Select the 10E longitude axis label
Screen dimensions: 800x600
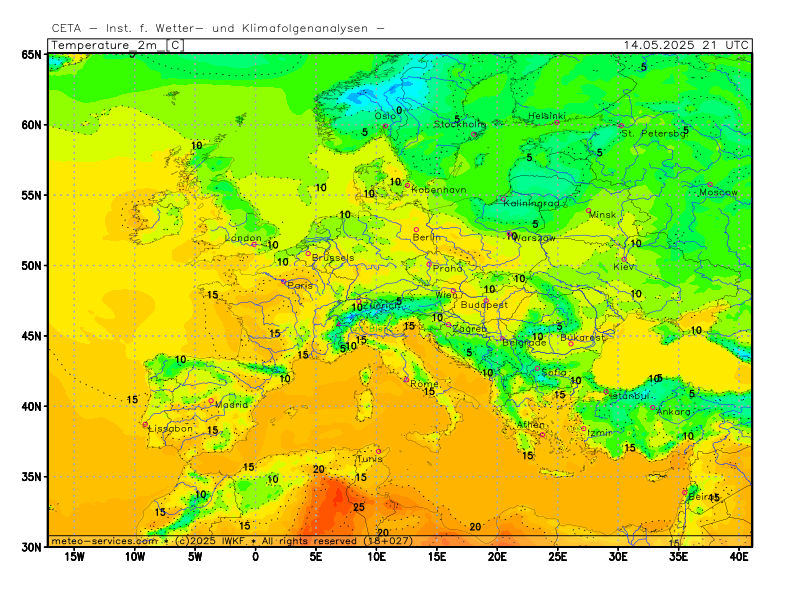(x=377, y=557)
